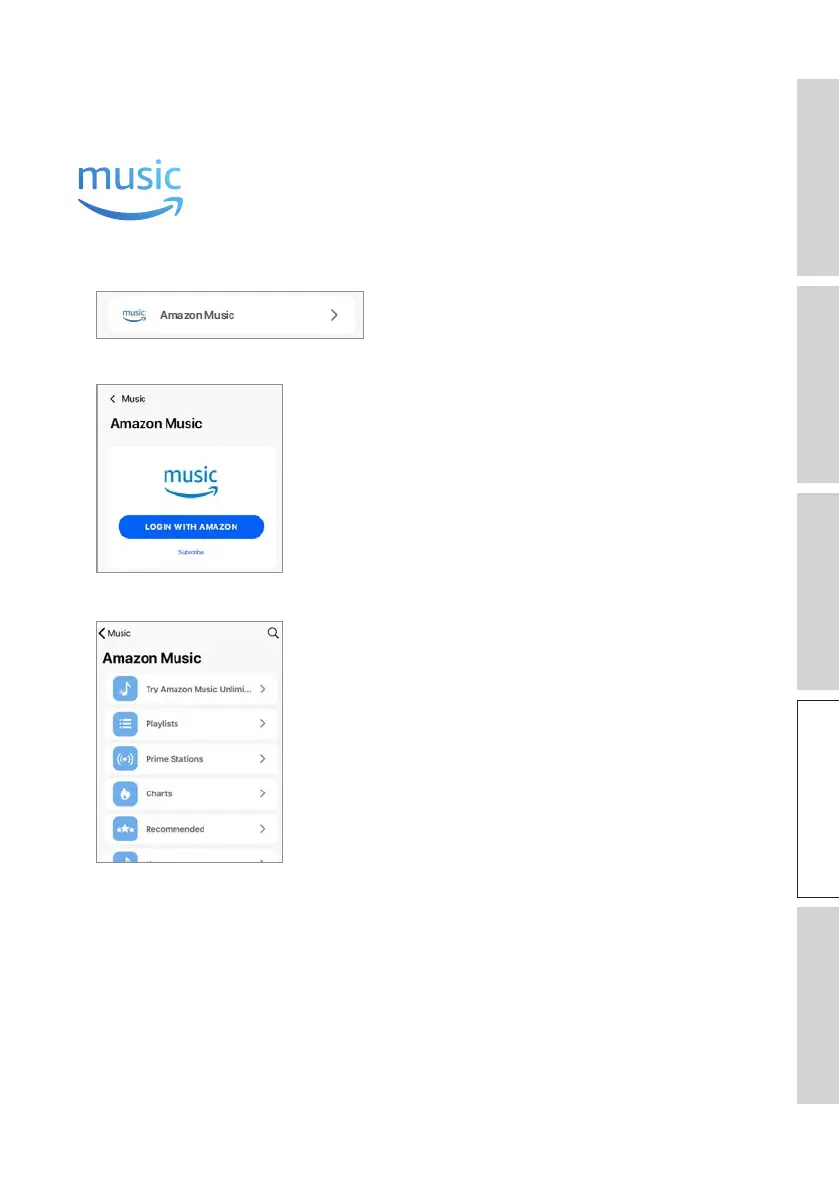
Task: Open the chevron on the Amazon Music service row
Action: point(334,315)
